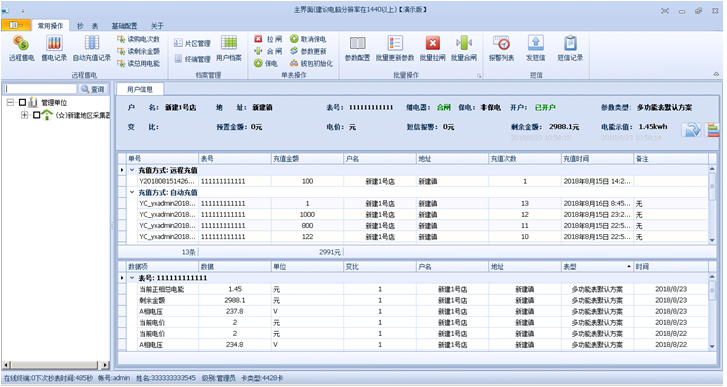Screen dimensions: 727x387
Task: Open the 批量操作 group dialog launcher
Action: [479, 76]
